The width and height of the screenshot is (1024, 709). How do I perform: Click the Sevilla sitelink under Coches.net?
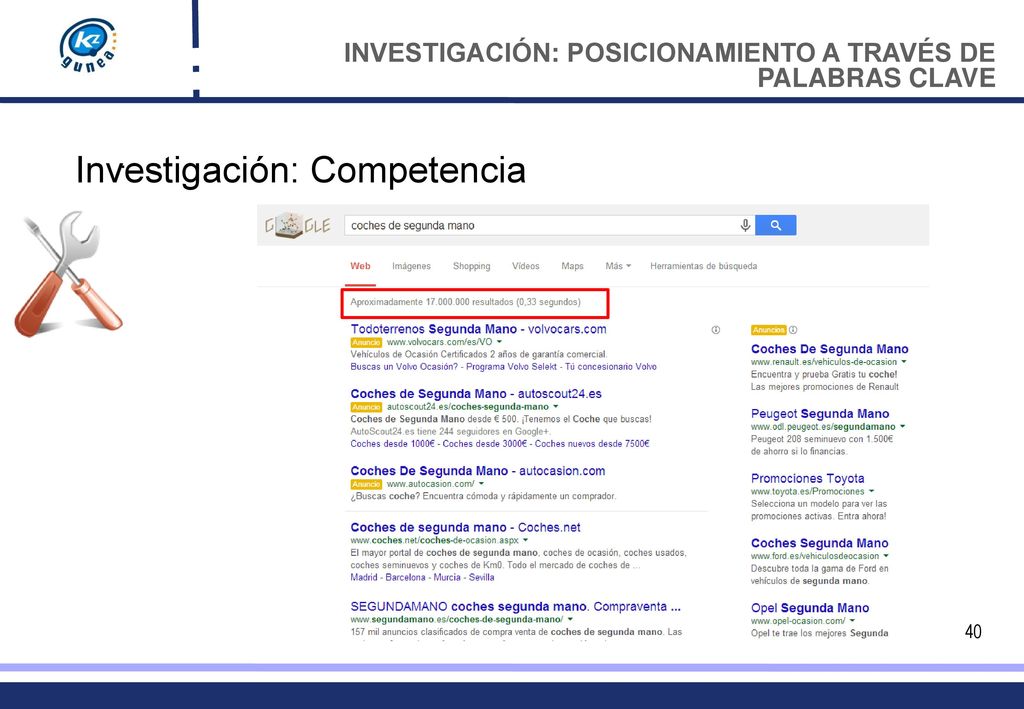(x=481, y=577)
